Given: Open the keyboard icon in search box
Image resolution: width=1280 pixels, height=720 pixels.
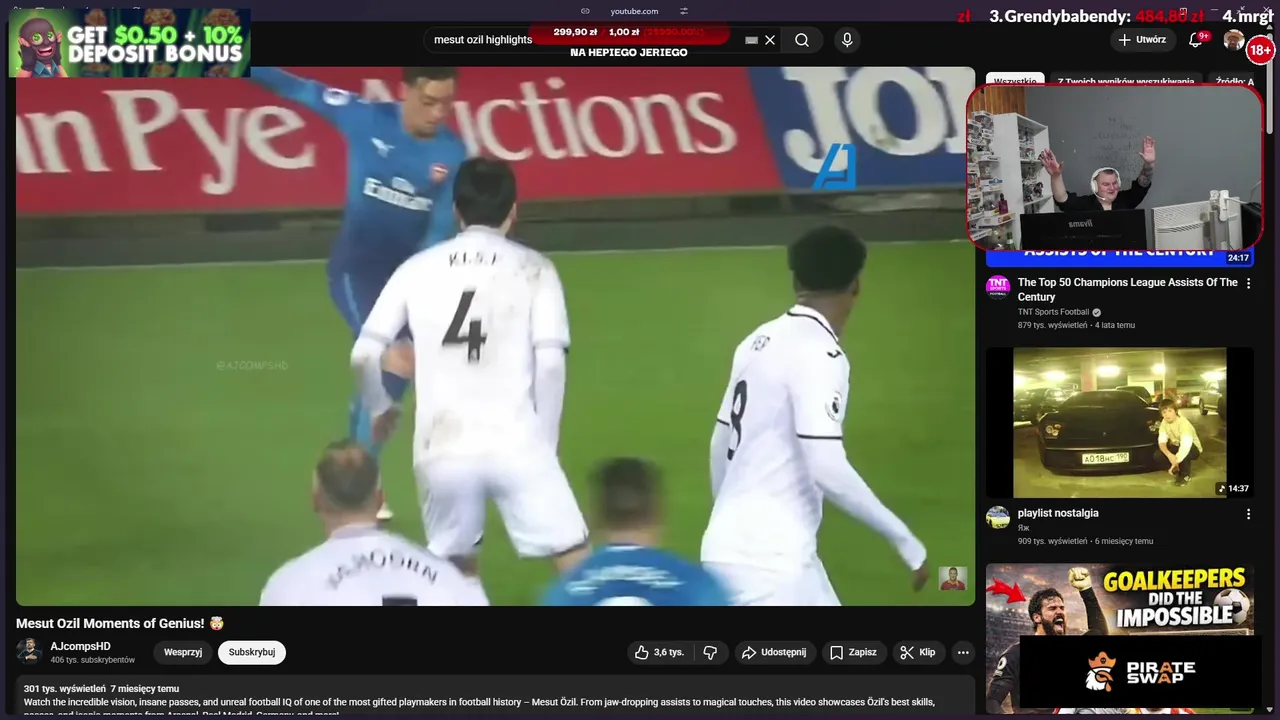Looking at the screenshot, I should point(751,40).
